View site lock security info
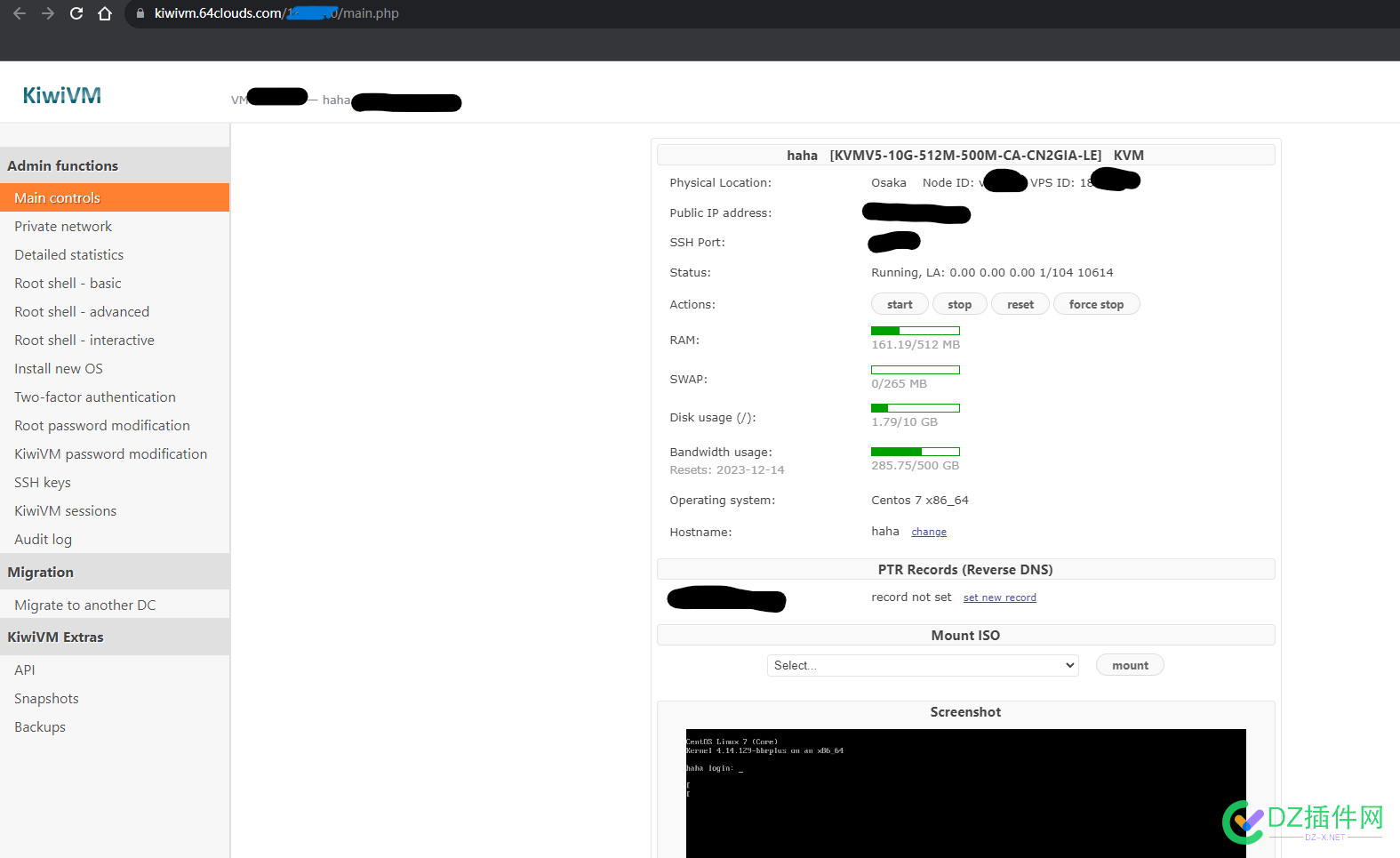The width and height of the screenshot is (1400, 858). 140,13
